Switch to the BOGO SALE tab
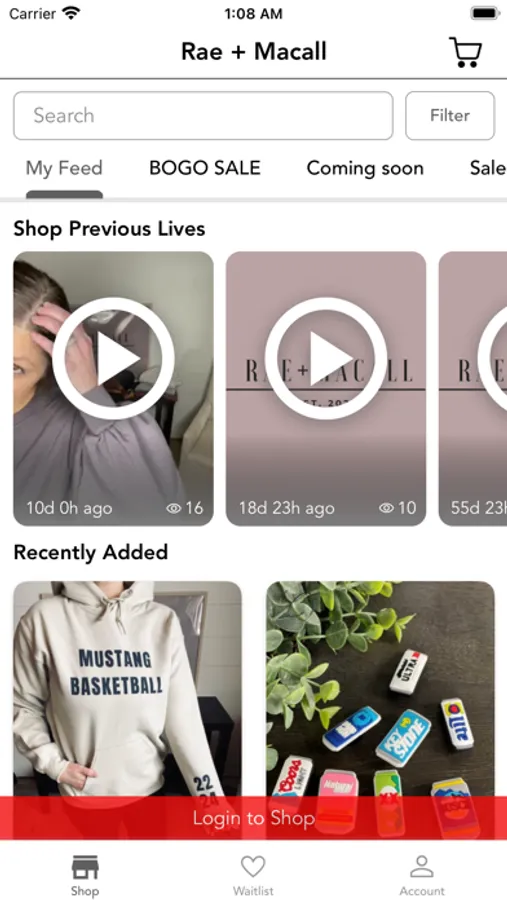The width and height of the screenshot is (507, 900). (205, 168)
